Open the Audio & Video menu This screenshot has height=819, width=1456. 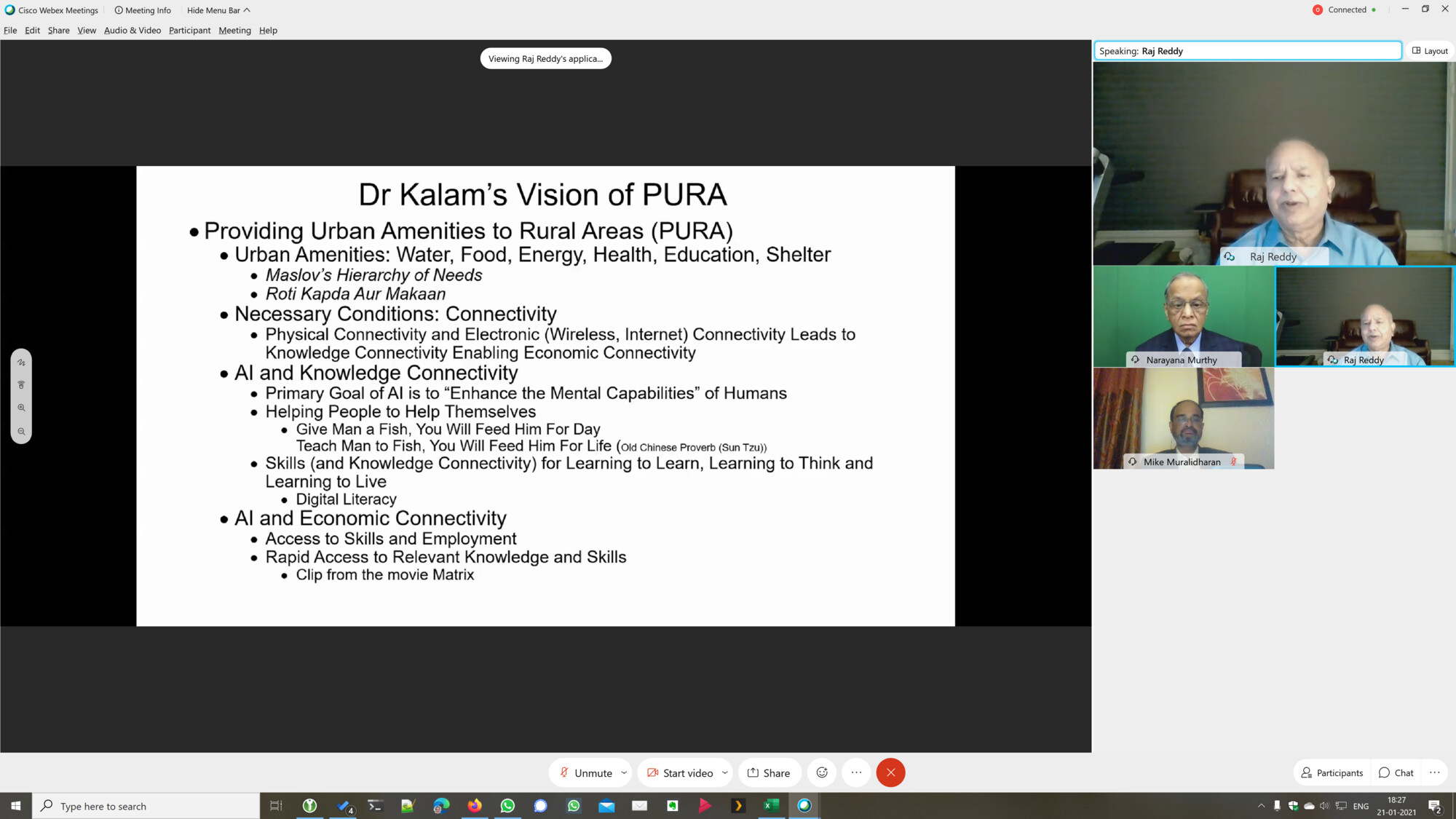pos(132,31)
